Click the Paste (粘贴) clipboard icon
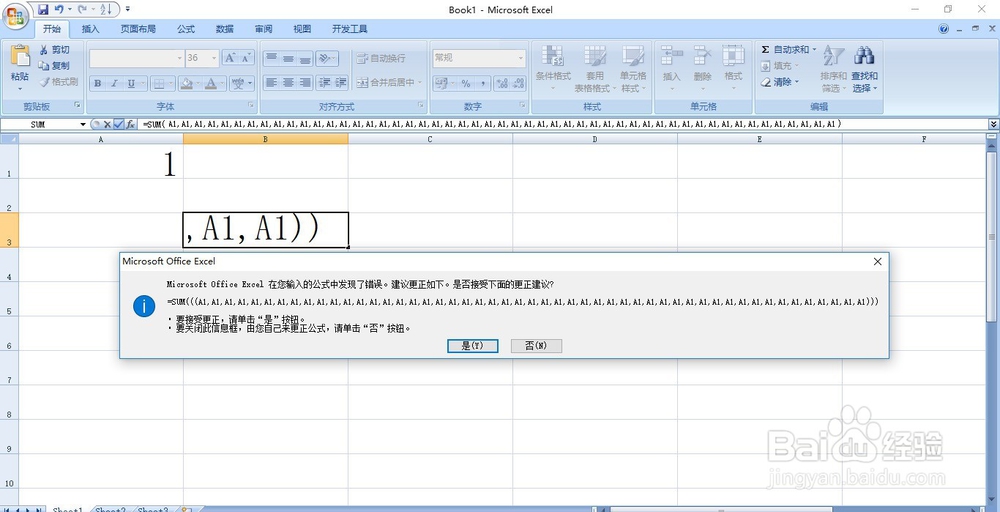The height and width of the screenshot is (512, 1000). coord(20,56)
